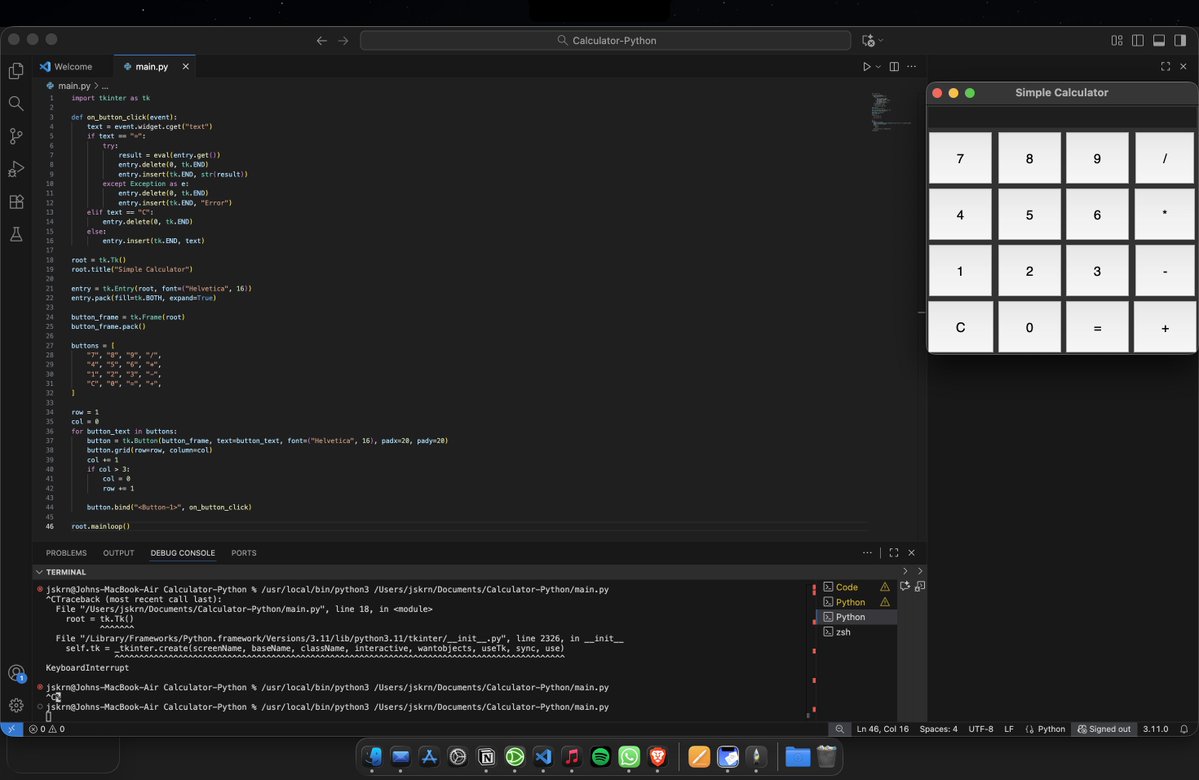Open the run options dropdown arrow
Image resolution: width=1199 pixels, height=780 pixels.
(878, 67)
